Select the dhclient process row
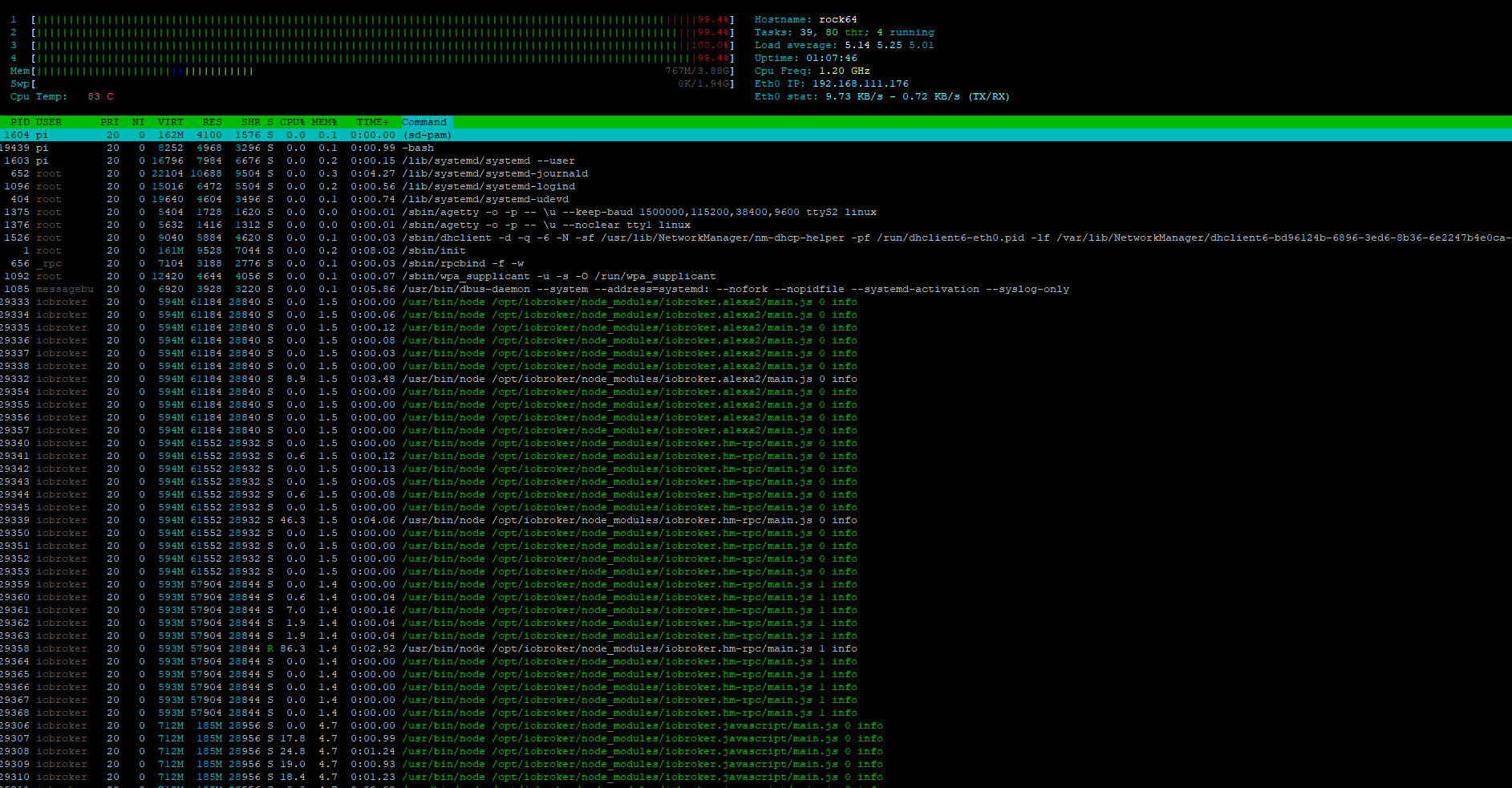This screenshot has width=1512, height=788. coord(756,238)
